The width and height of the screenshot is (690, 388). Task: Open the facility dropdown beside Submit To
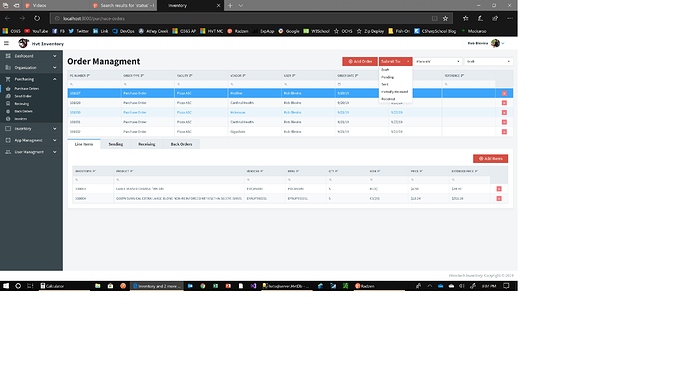coord(438,62)
